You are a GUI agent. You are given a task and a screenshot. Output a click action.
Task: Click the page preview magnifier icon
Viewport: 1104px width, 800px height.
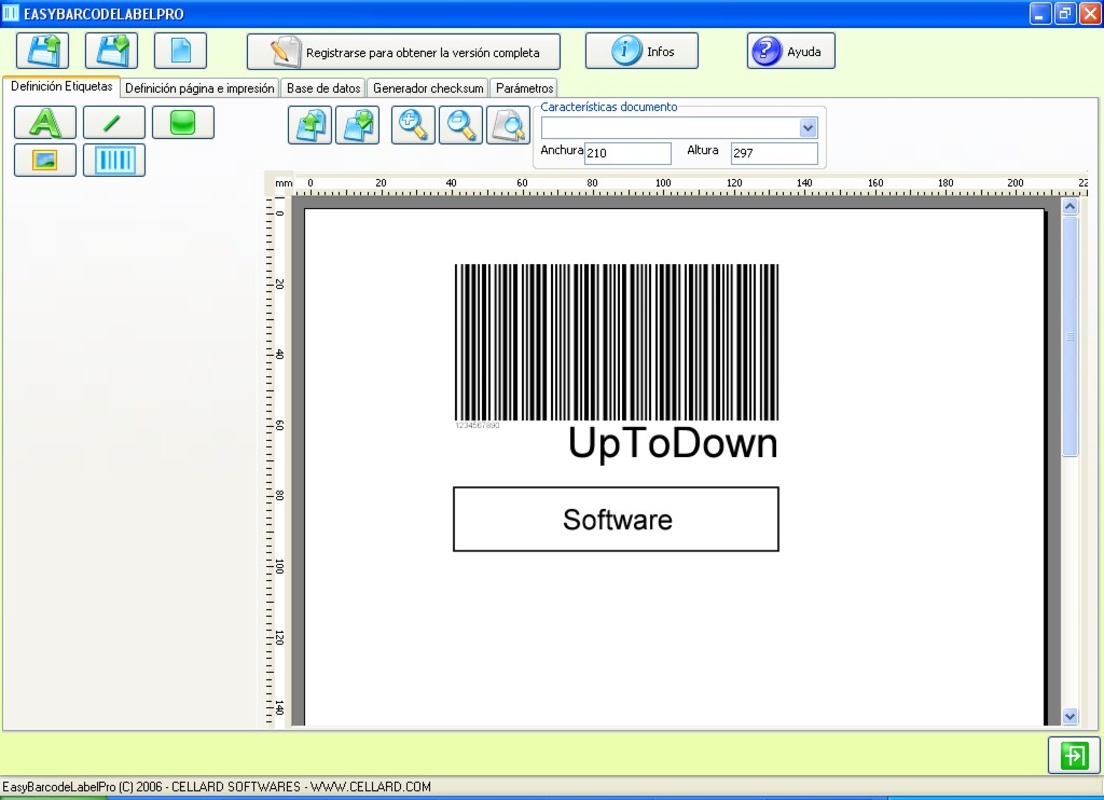[508, 125]
